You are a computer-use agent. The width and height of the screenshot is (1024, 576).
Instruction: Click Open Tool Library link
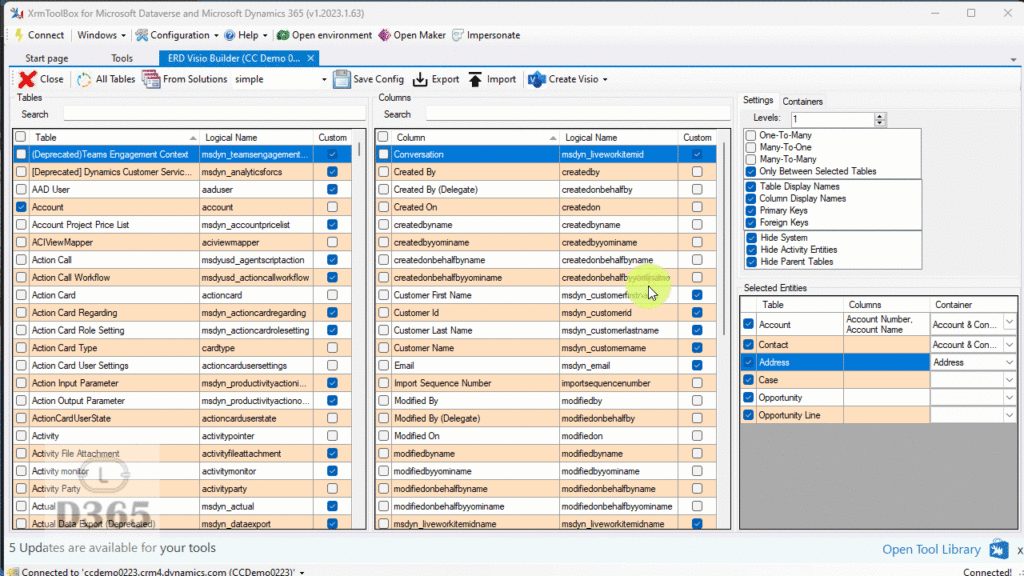(x=931, y=549)
